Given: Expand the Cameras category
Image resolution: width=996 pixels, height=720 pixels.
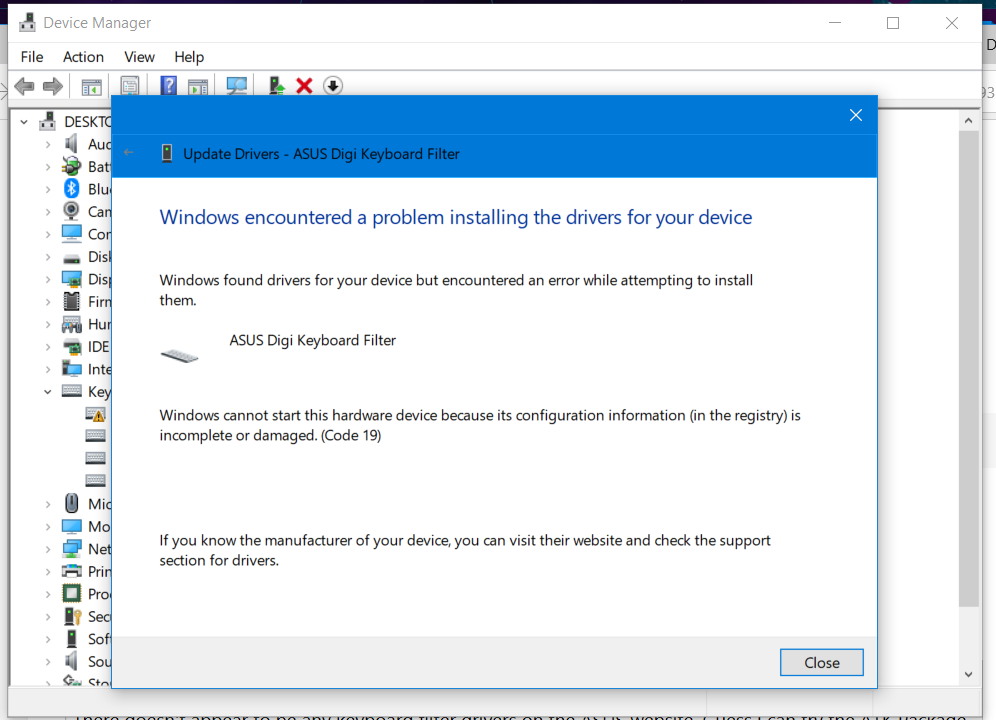Looking at the screenshot, I should [x=48, y=212].
